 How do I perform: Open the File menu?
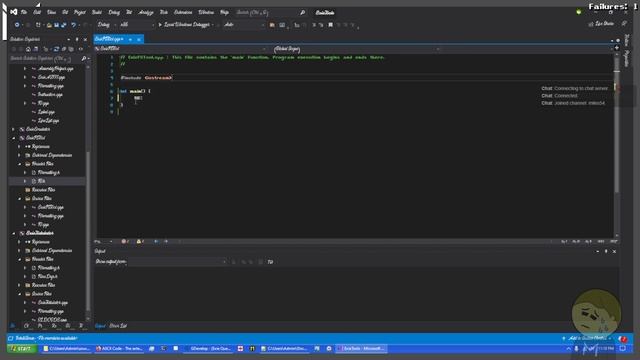coord(24,13)
